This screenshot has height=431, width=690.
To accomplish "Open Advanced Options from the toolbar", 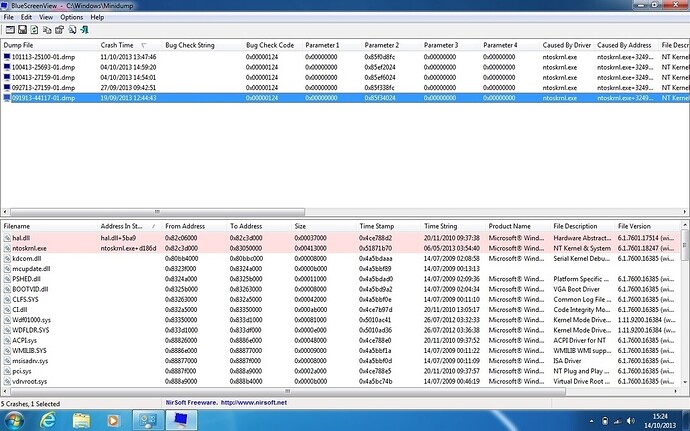I will click(10, 30).
